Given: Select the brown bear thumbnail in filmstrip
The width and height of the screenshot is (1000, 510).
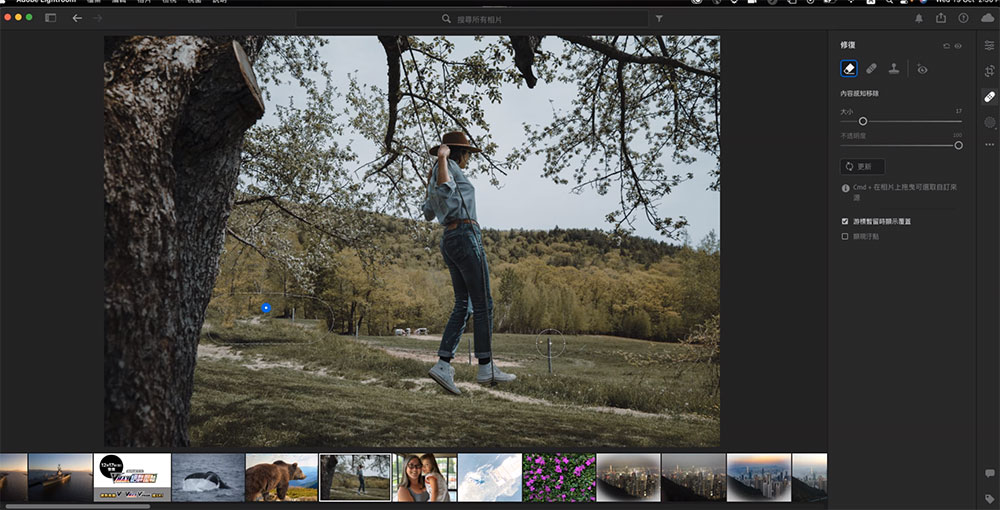Looking at the screenshot, I should (x=281, y=477).
